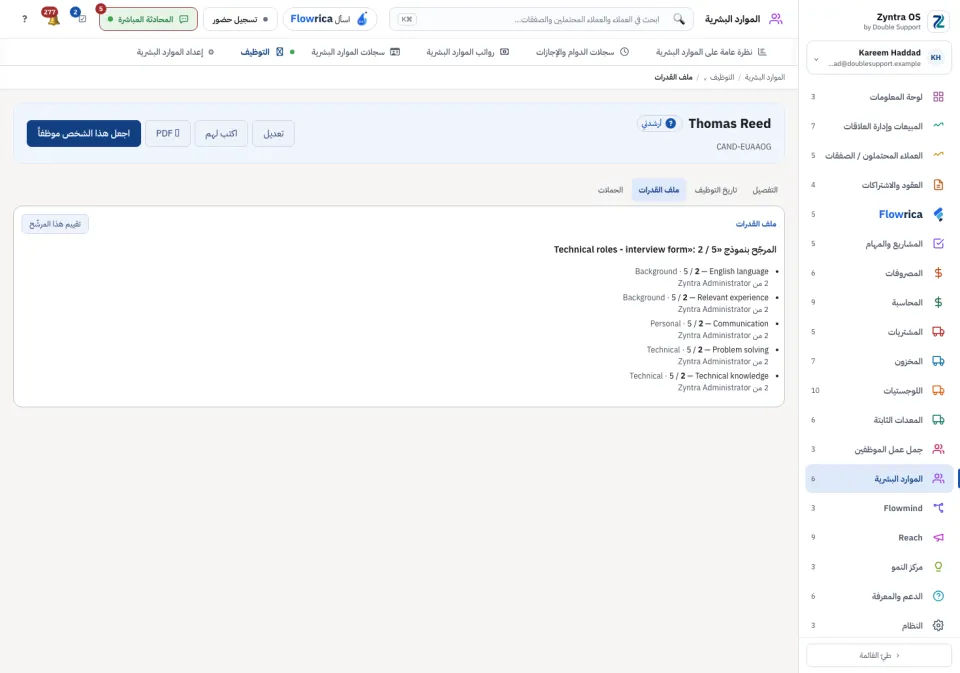Export the candidate as PDF
Viewport: 960px width, 673px height.
pyautogui.click(x=168, y=133)
